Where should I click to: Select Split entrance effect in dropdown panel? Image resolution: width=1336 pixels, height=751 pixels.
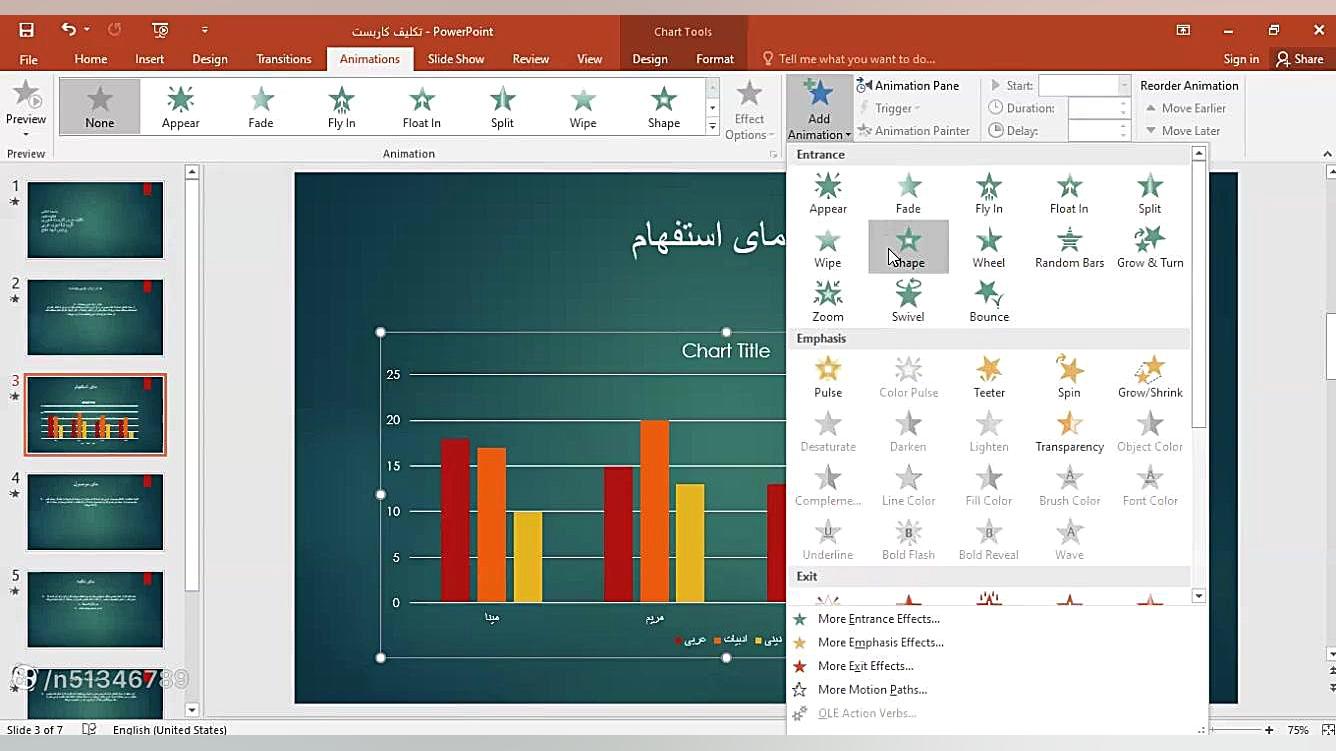pyautogui.click(x=1150, y=193)
